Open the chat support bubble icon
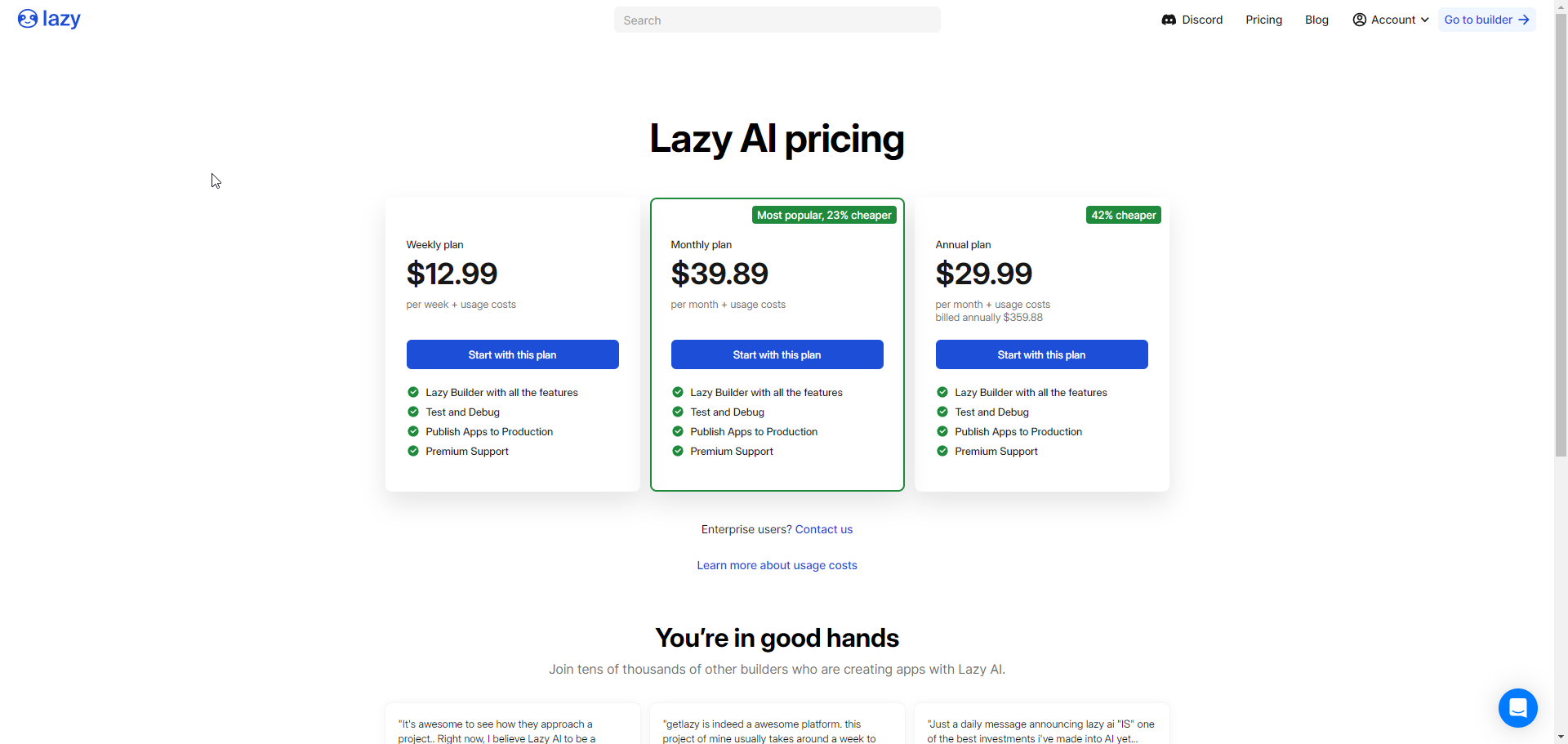This screenshot has height=744, width=1568. (x=1517, y=707)
